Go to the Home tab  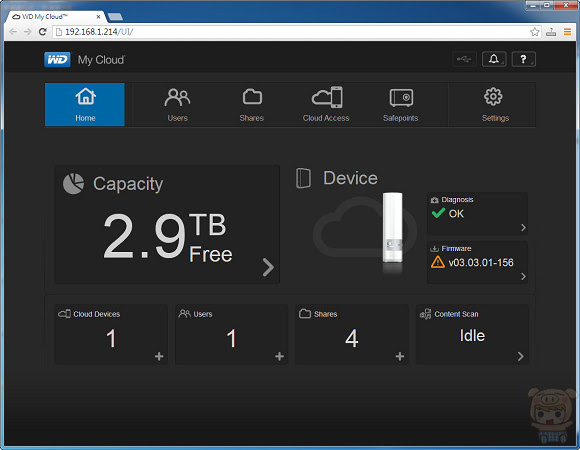(x=85, y=104)
